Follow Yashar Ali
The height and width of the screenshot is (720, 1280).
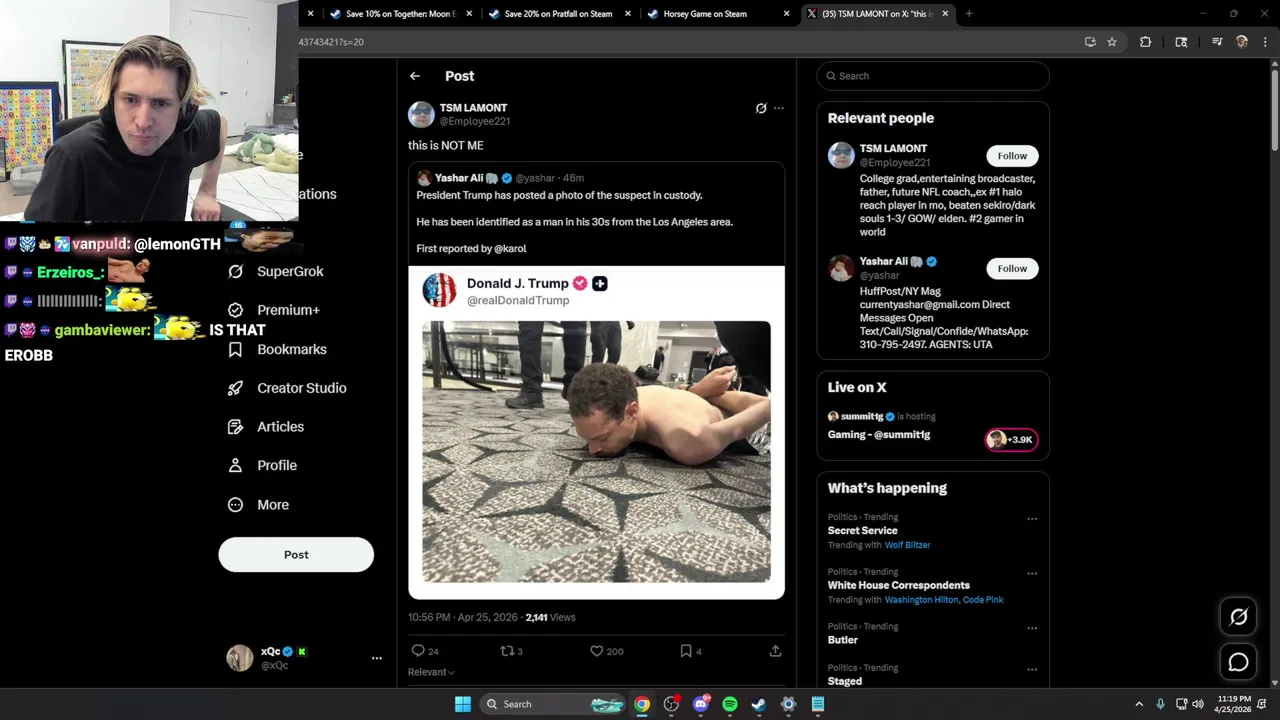[1012, 268]
